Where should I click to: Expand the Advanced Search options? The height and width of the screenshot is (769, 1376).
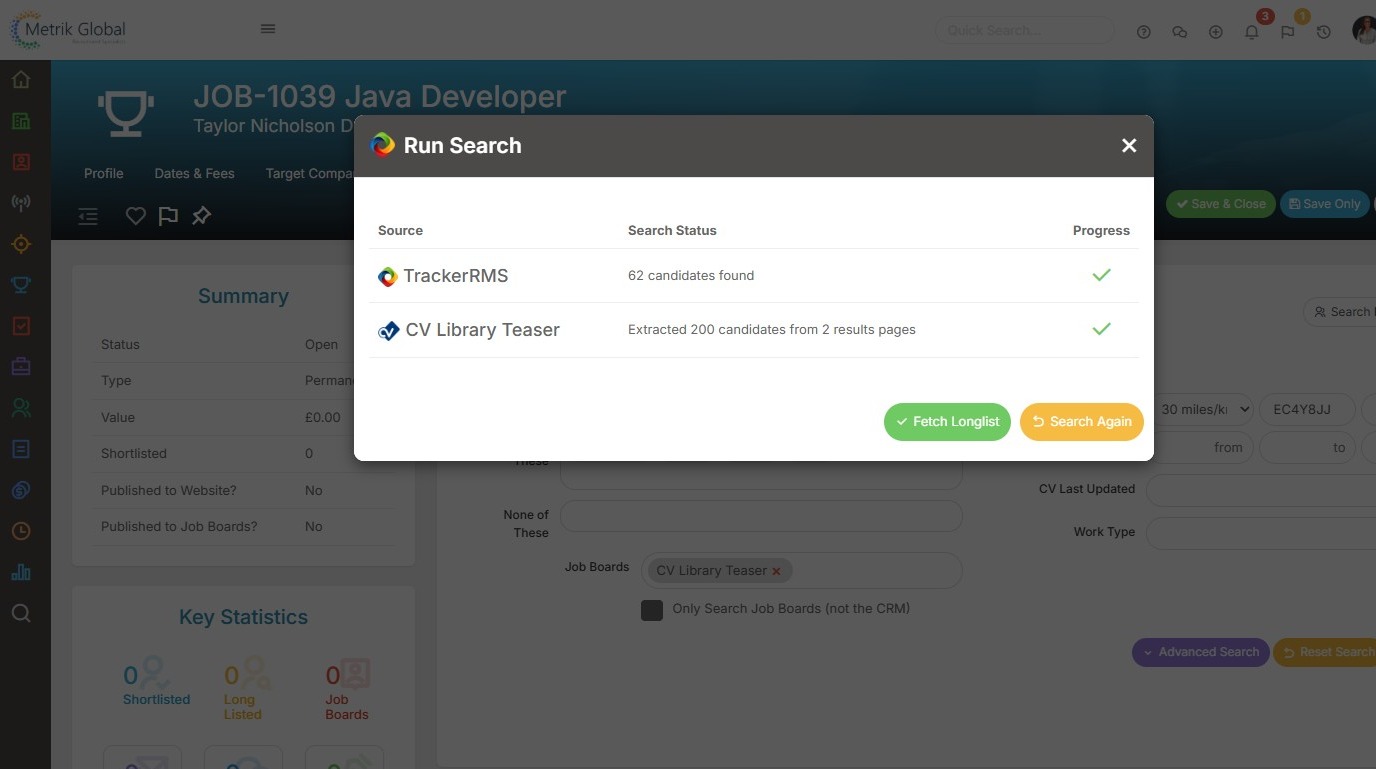[1200, 652]
